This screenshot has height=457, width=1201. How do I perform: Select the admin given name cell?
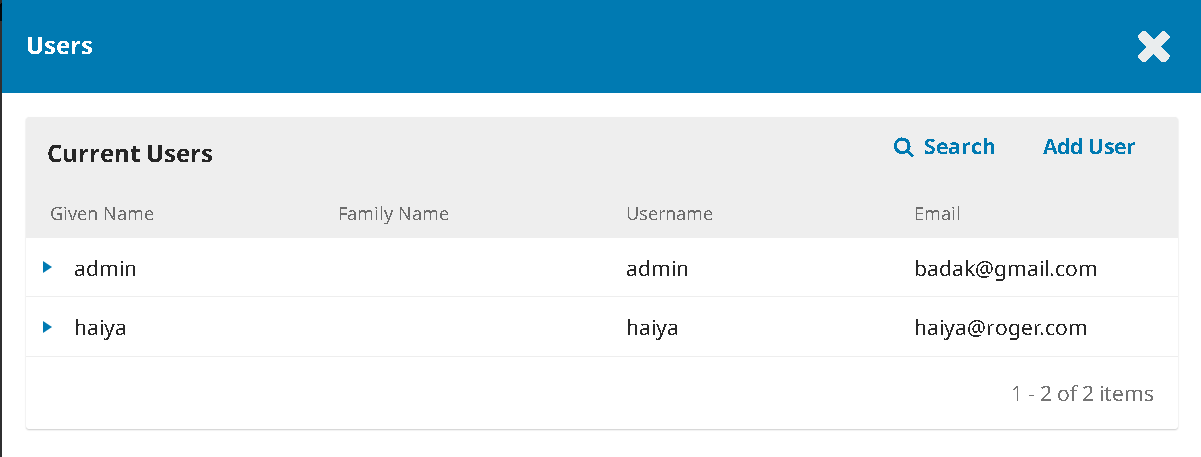[x=105, y=269]
